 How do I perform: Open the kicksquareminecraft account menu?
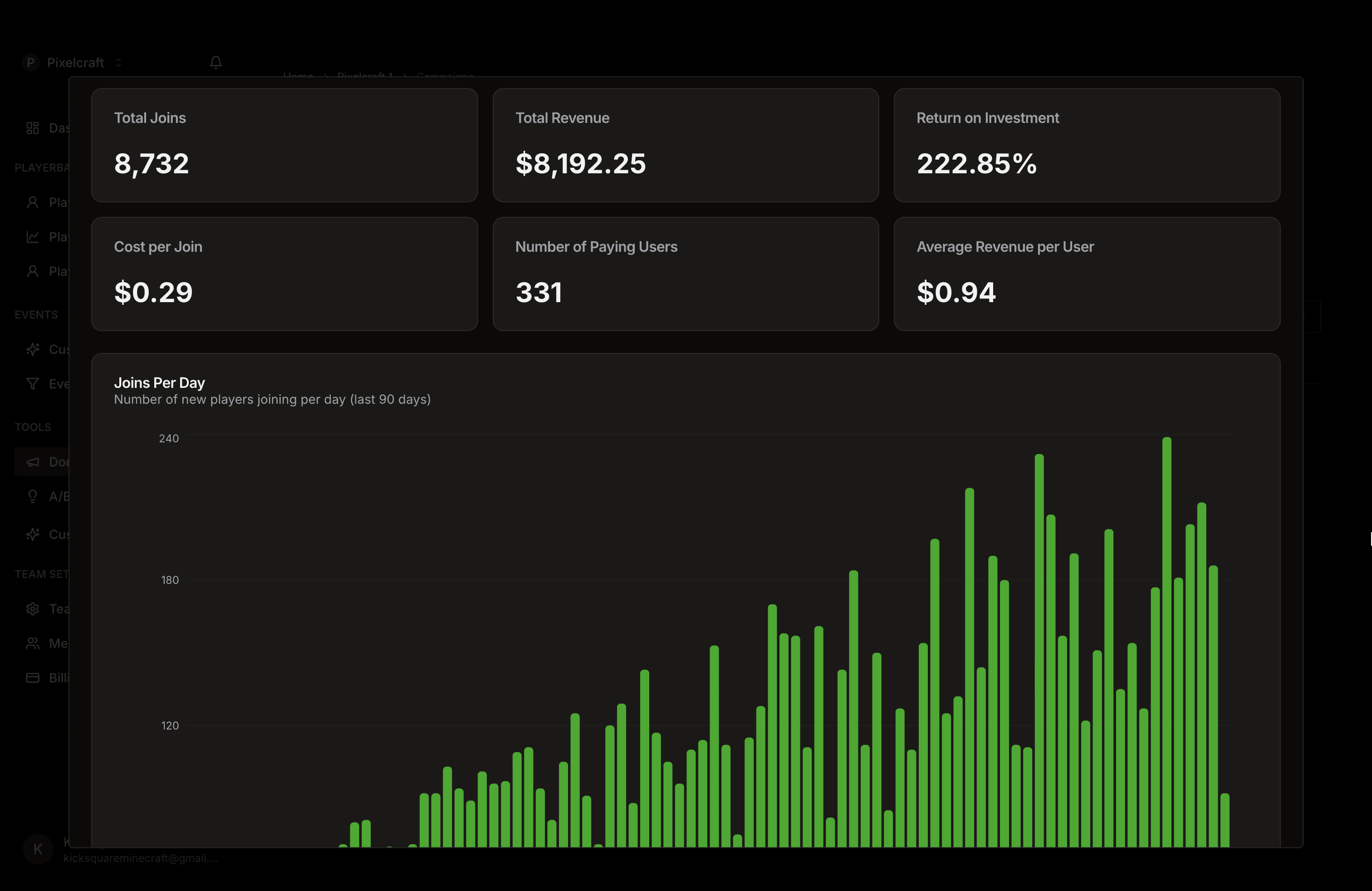pyautogui.click(x=141, y=858)
